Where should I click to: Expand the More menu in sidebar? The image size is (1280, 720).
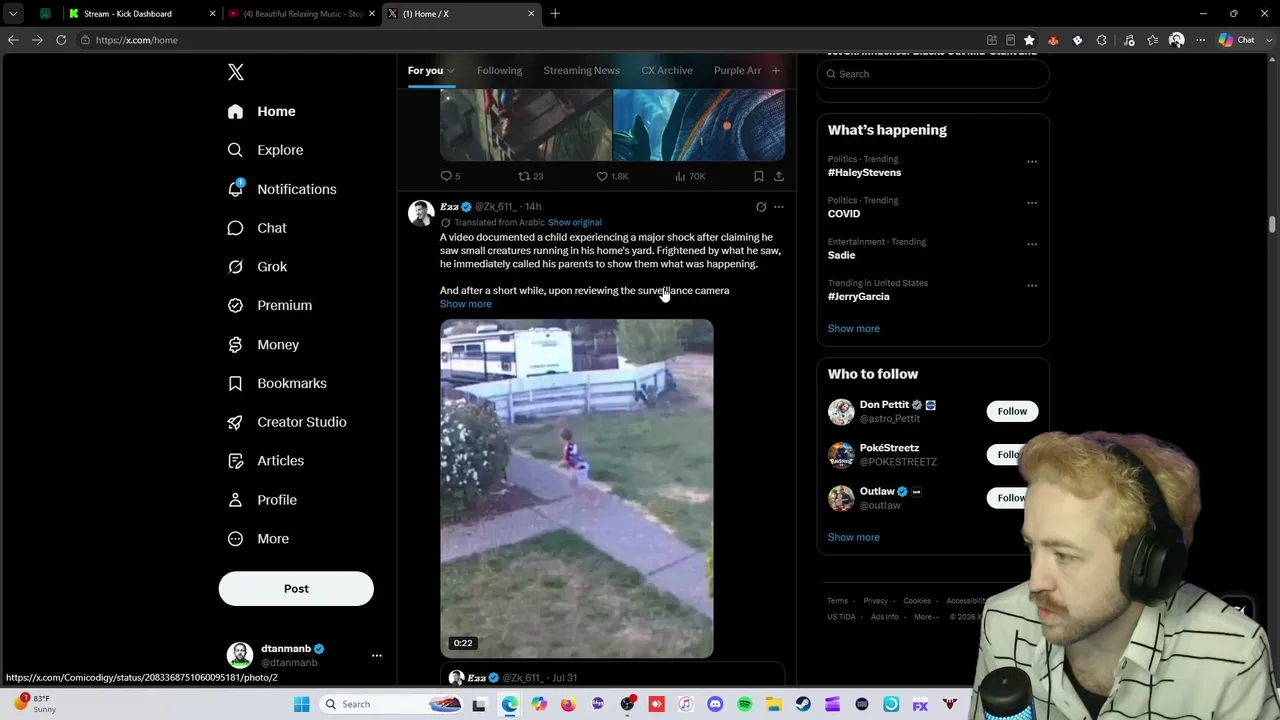[259, 539]
